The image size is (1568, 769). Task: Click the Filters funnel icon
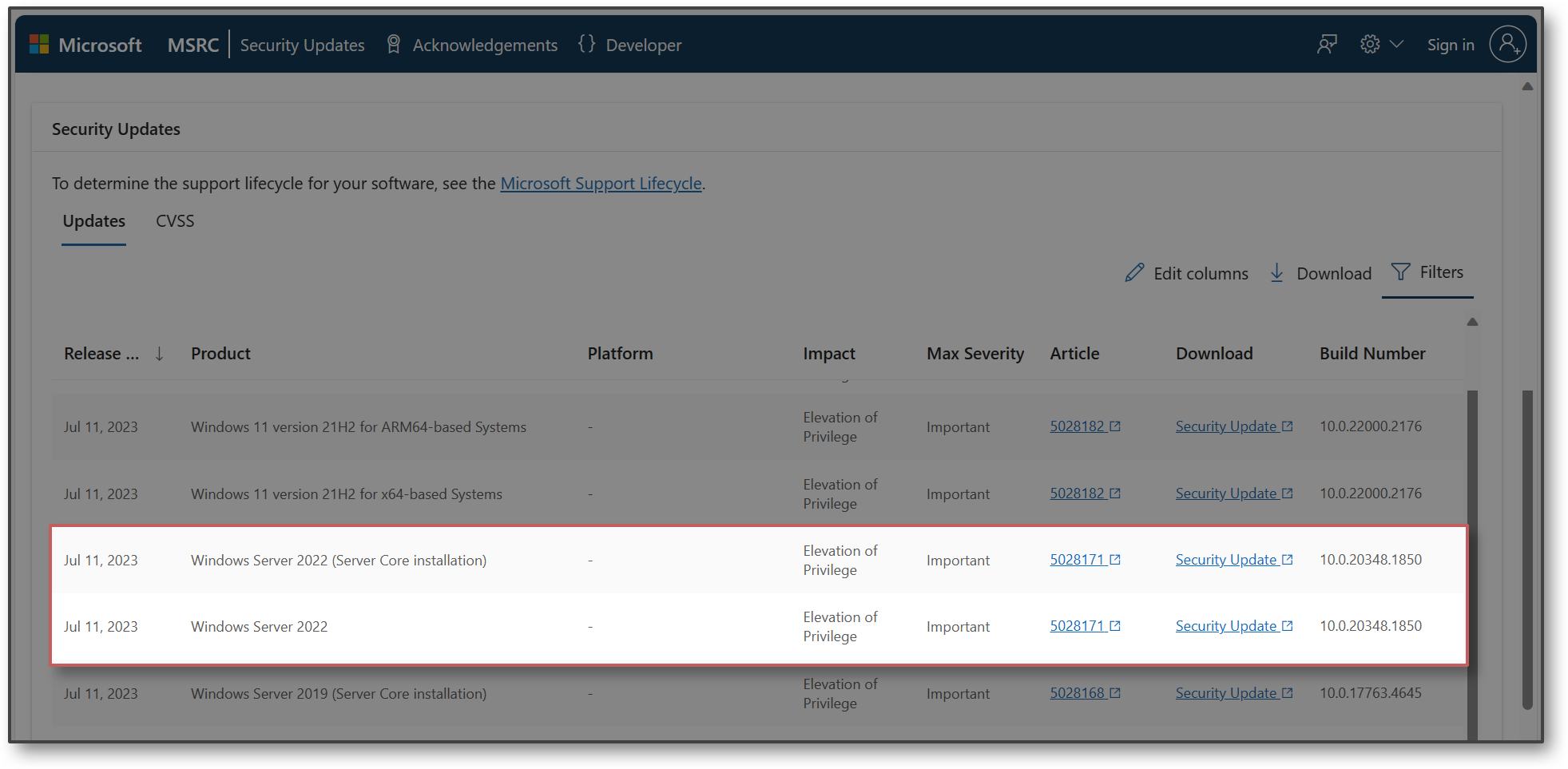(x=1400, y=272)
